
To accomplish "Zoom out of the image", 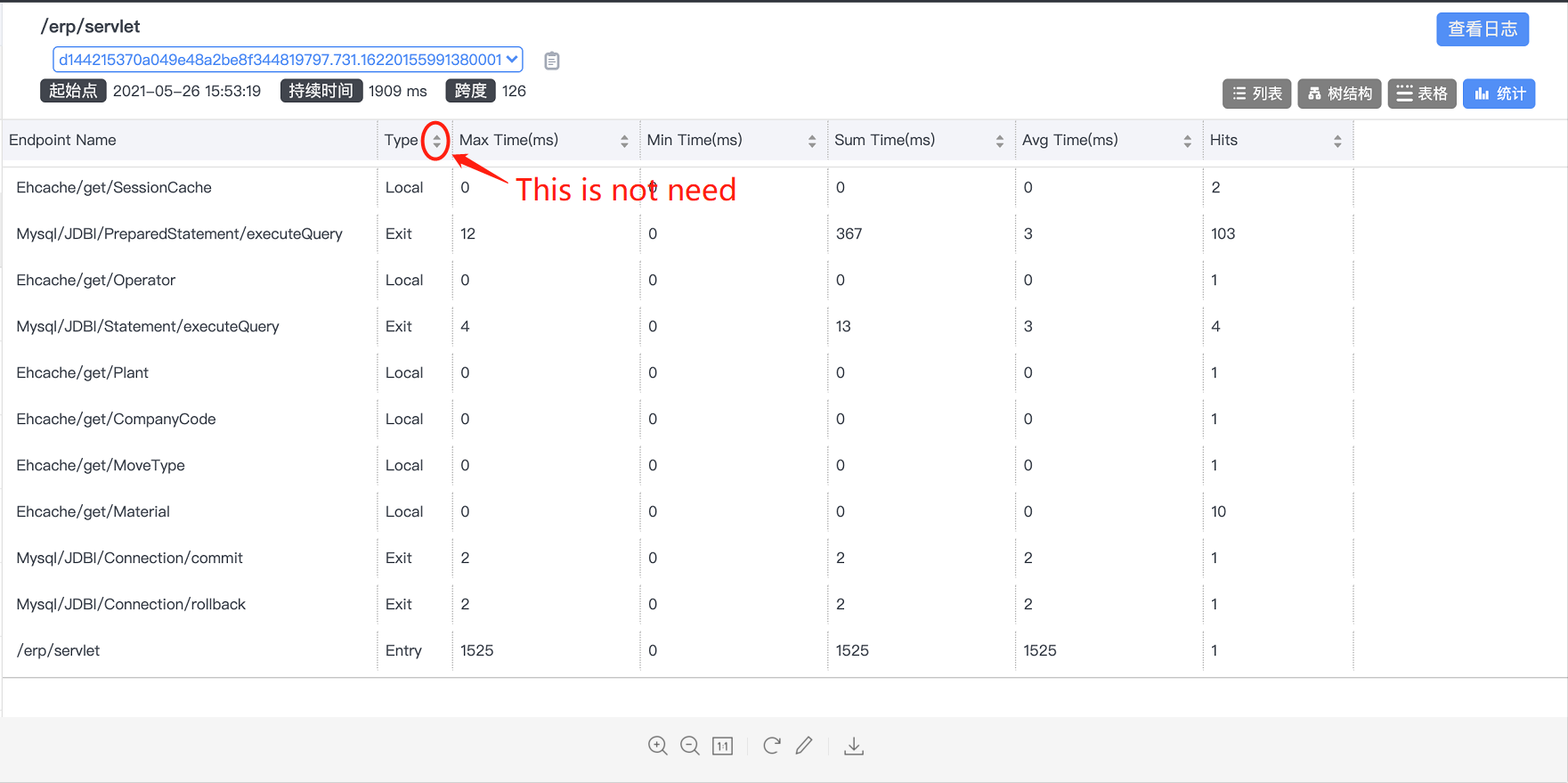I will click(x=690, y=746).
